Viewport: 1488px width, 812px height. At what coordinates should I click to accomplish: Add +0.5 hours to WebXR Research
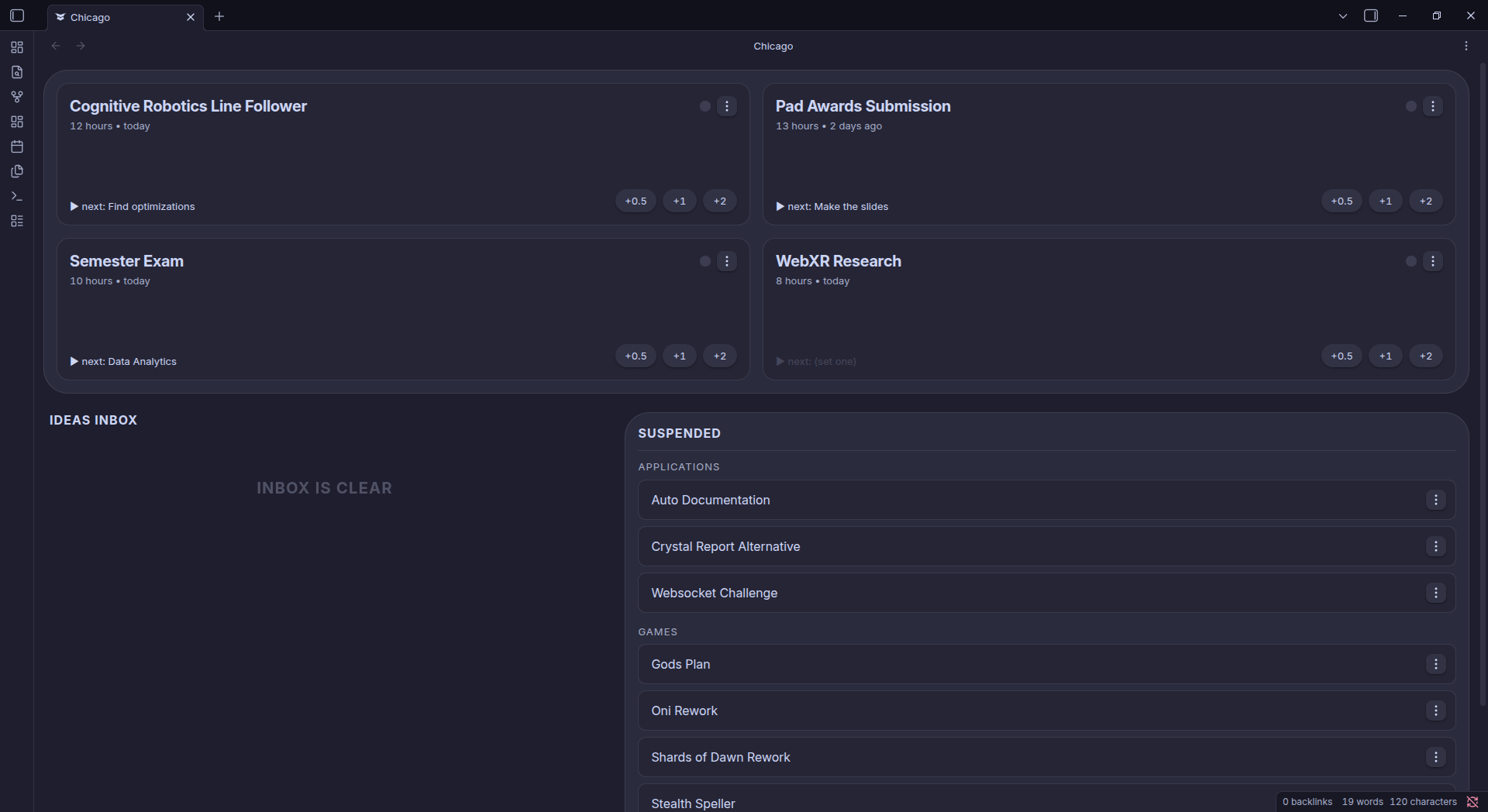(x=1342, y=356)
